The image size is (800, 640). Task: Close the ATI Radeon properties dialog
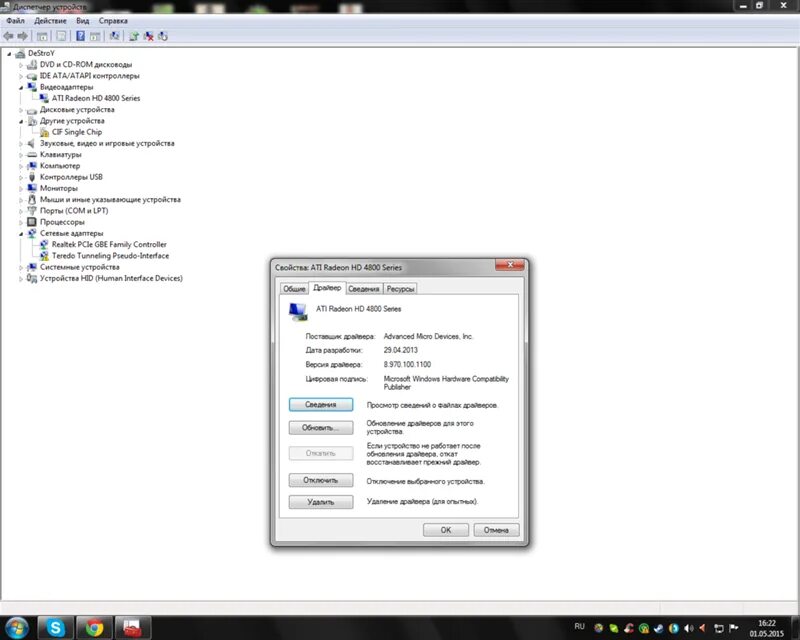pyautogui.click(x=509, y=265)
